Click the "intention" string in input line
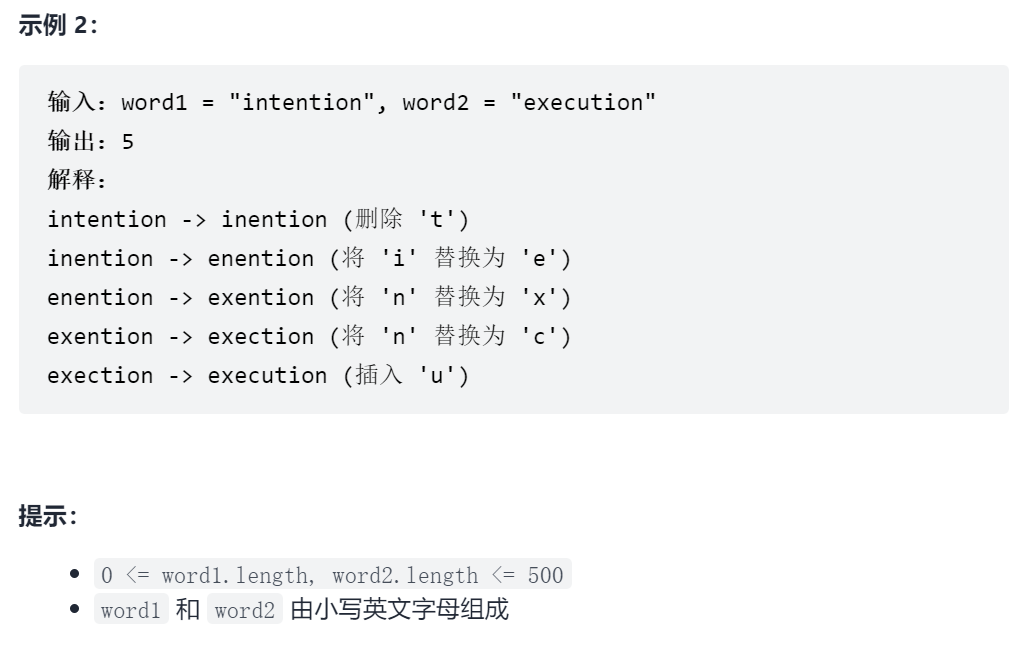 [x=302, y=102]
